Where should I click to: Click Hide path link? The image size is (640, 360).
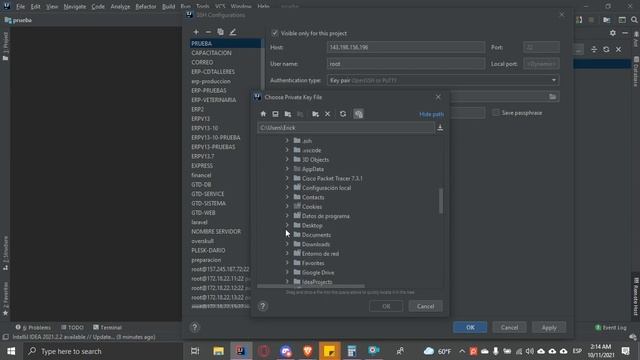[x=431, y=114]
